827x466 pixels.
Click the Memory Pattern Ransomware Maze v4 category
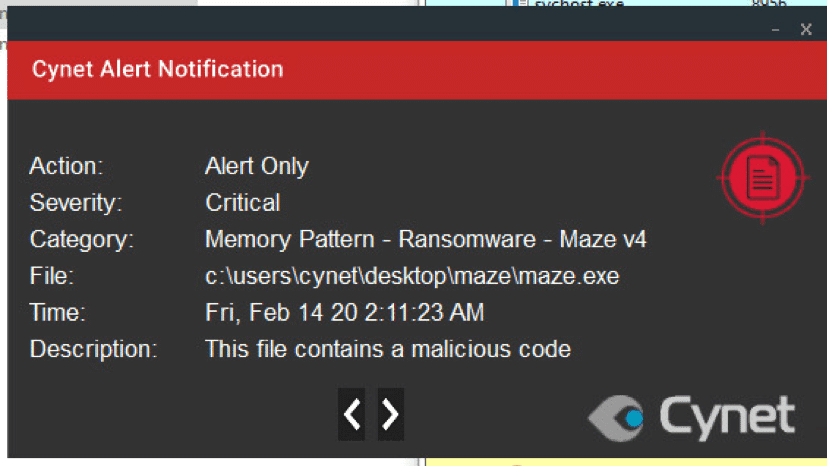pos(426,239)
